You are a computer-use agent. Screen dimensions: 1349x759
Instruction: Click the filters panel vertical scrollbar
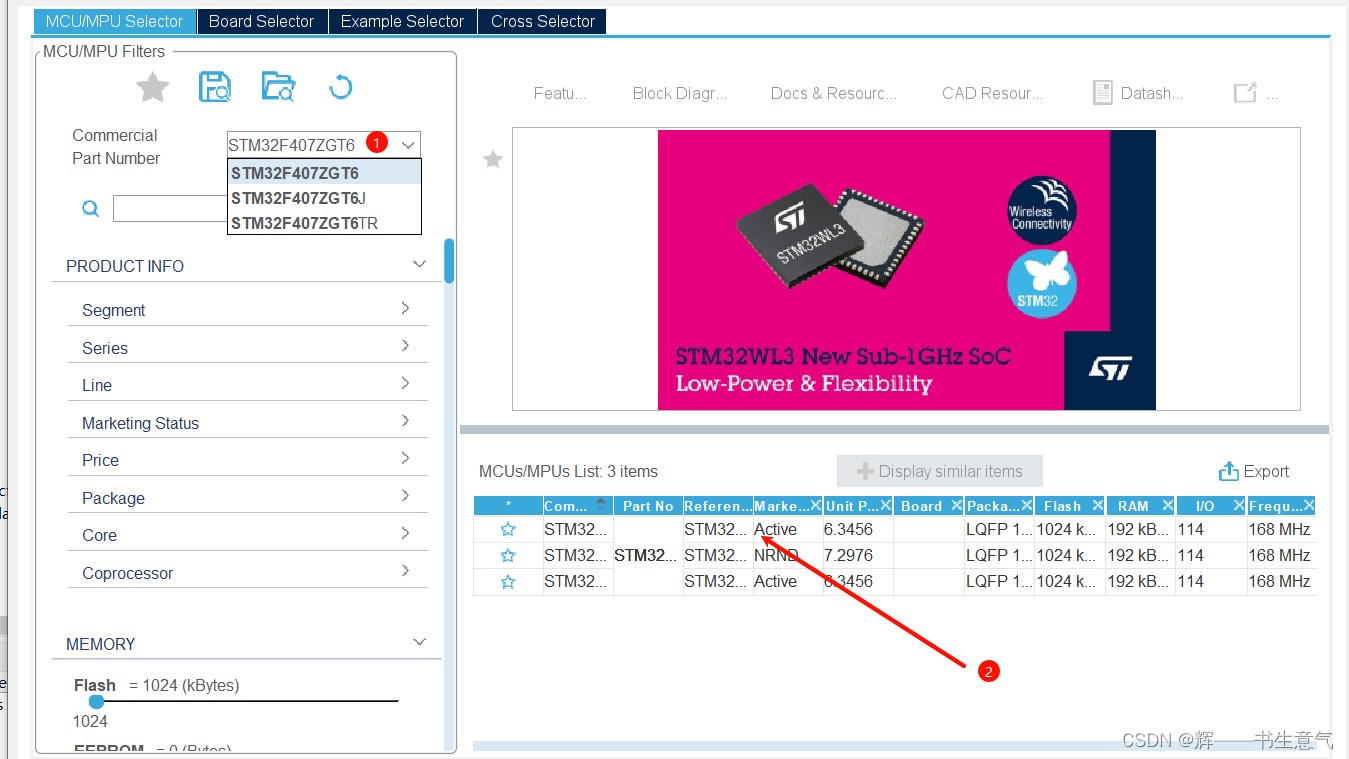click(449, 261)
